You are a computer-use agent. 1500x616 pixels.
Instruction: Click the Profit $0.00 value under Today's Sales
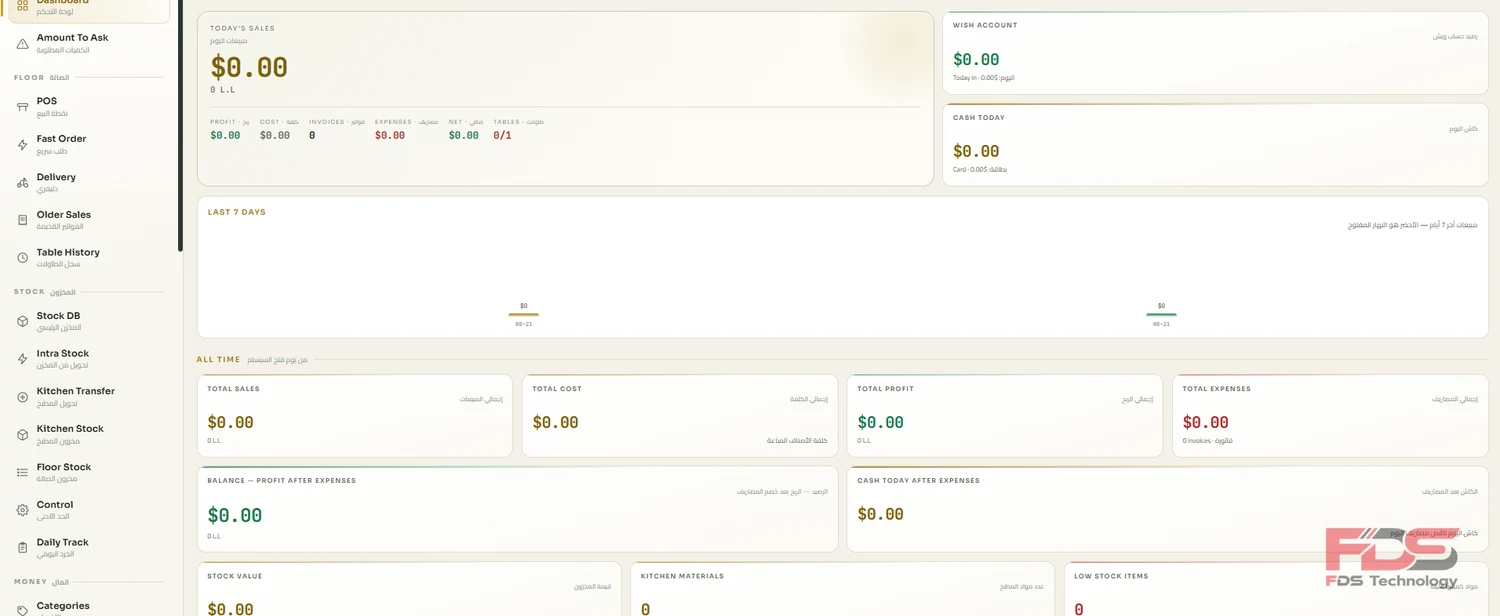[225, 135]
